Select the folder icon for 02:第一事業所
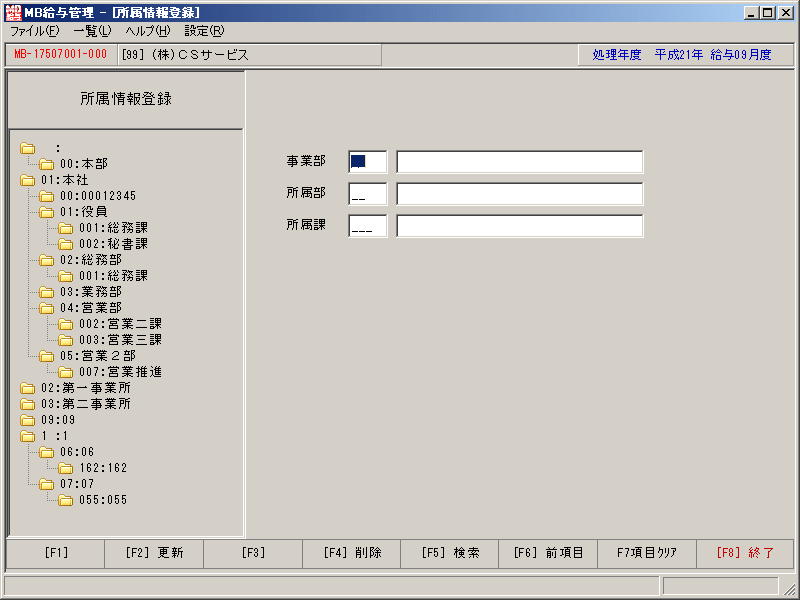The width and height of the screenshot is (800, 600). point(28,388)
